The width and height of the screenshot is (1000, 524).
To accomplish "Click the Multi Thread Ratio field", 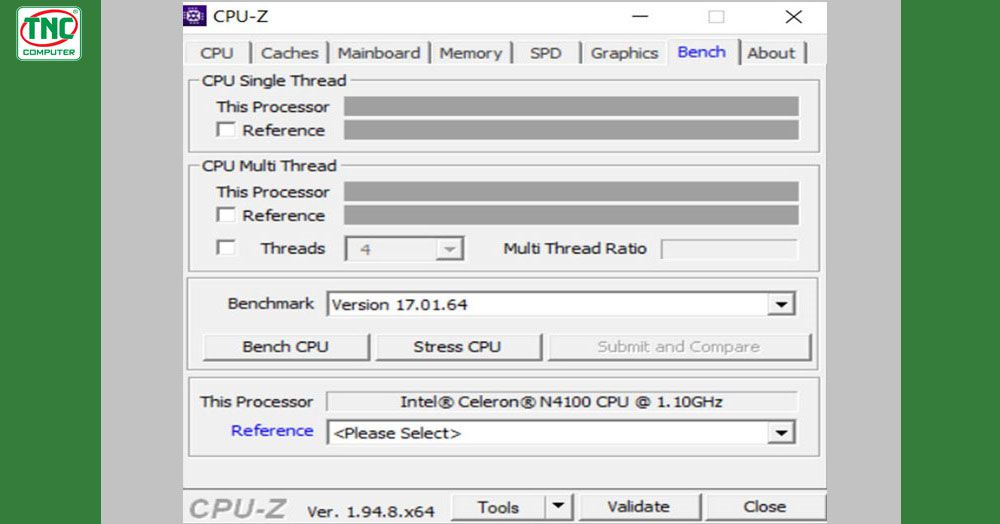I will (x=729, y=249).
